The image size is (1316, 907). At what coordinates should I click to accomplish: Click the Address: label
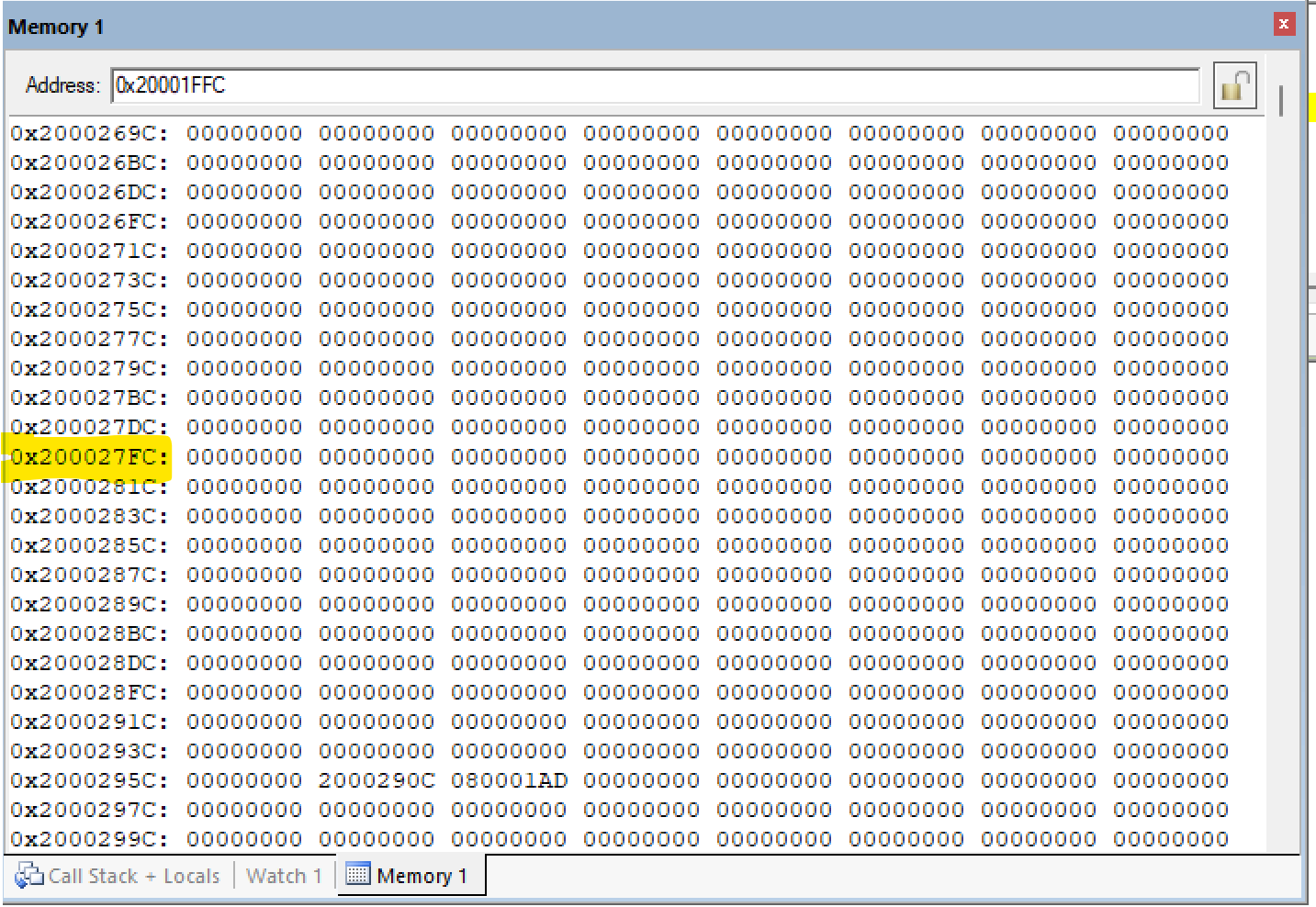coord(62,85)
